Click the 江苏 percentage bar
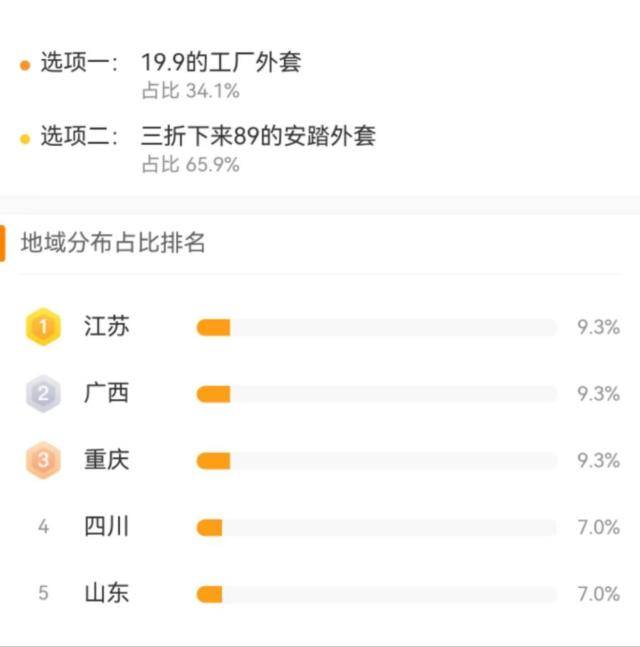The image size is (640, 647). point(376,328)
